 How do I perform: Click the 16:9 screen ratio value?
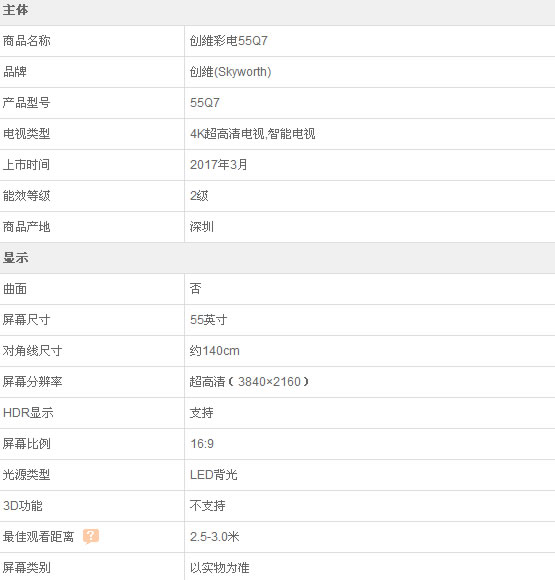click(x=202, y=444)
